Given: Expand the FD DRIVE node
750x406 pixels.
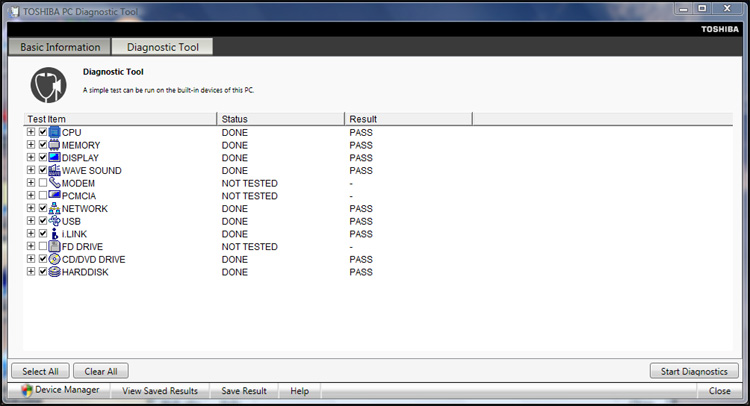Looking at the screenshot, I should 31,246.
